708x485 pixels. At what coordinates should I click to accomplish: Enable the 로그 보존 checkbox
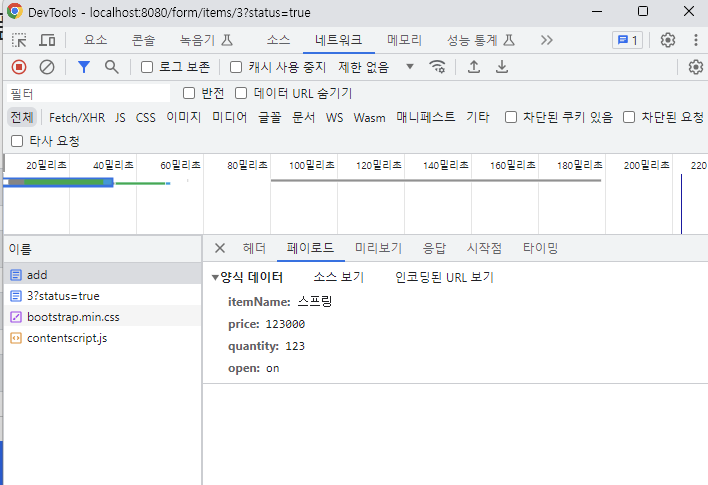(147, 67)
